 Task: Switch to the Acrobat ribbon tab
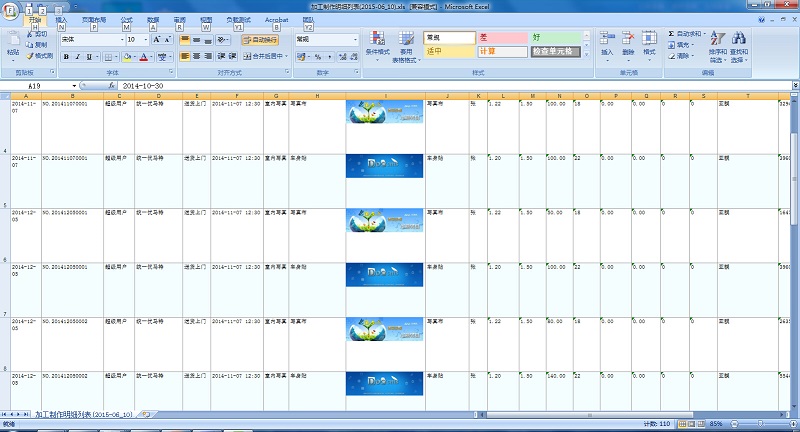(x=276, y=20)
